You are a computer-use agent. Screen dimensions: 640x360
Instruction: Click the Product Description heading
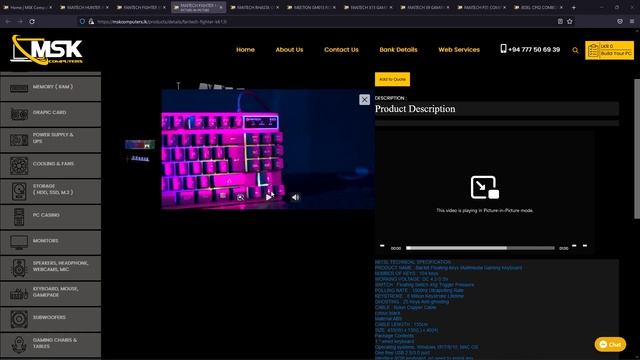point(415,109)
